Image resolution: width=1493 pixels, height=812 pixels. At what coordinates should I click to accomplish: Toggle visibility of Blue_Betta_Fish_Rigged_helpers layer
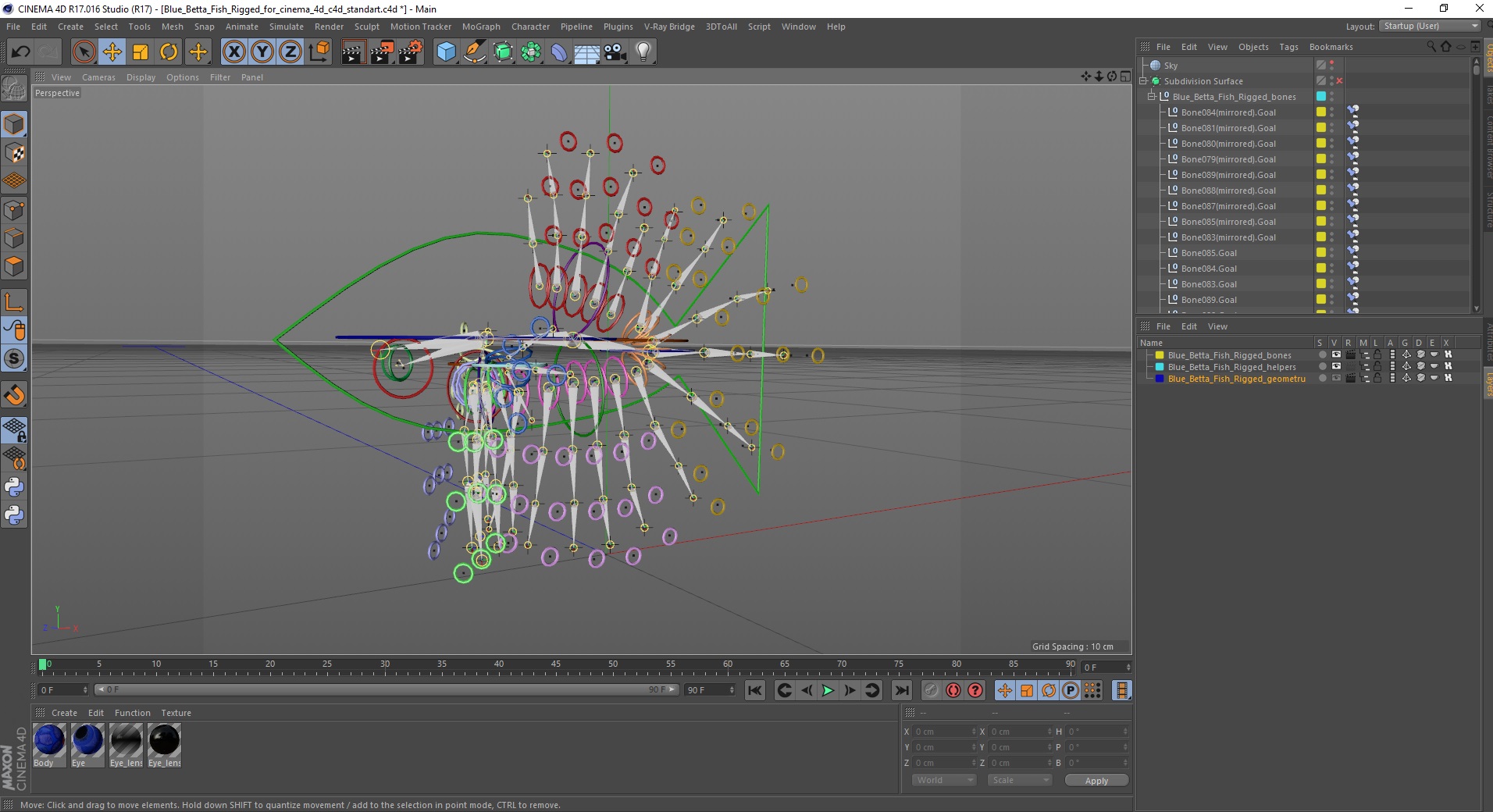(1336, 366)
